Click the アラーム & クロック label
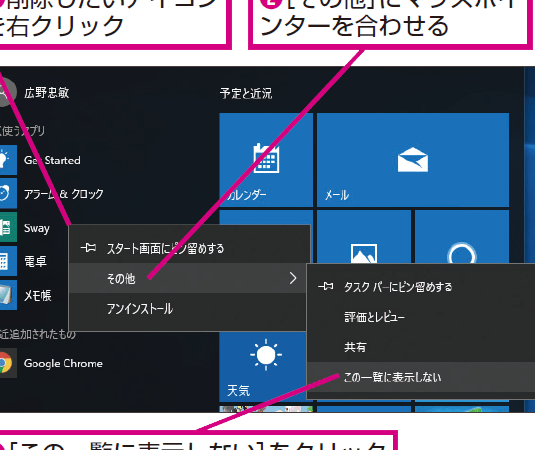Image resolution: width=535 pixels, height=450 pixels. click(63, 194)
